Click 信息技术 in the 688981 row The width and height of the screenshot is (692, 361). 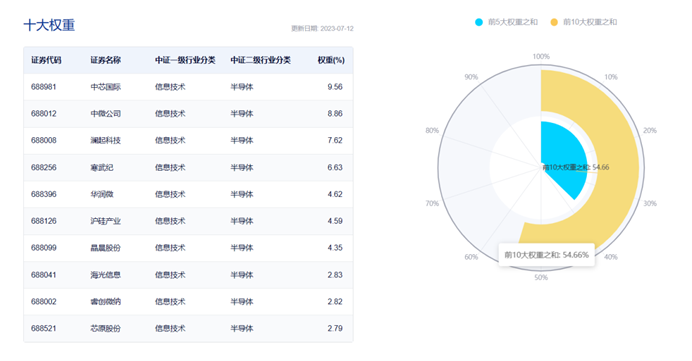[170, 87]
